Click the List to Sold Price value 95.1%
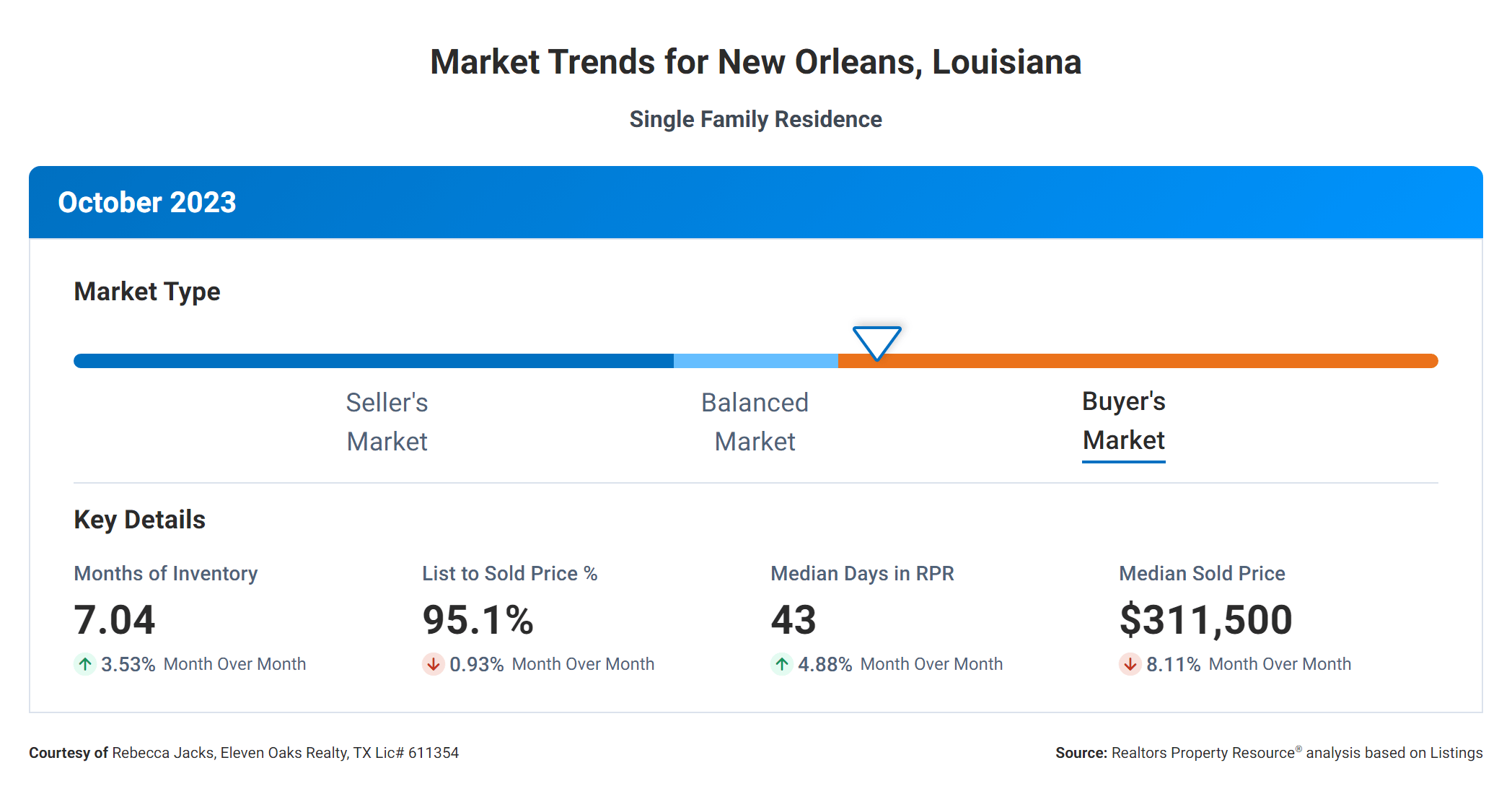The width and height of the screenshot is (1512, 794). pyautogui.click(x=478, y=620)
